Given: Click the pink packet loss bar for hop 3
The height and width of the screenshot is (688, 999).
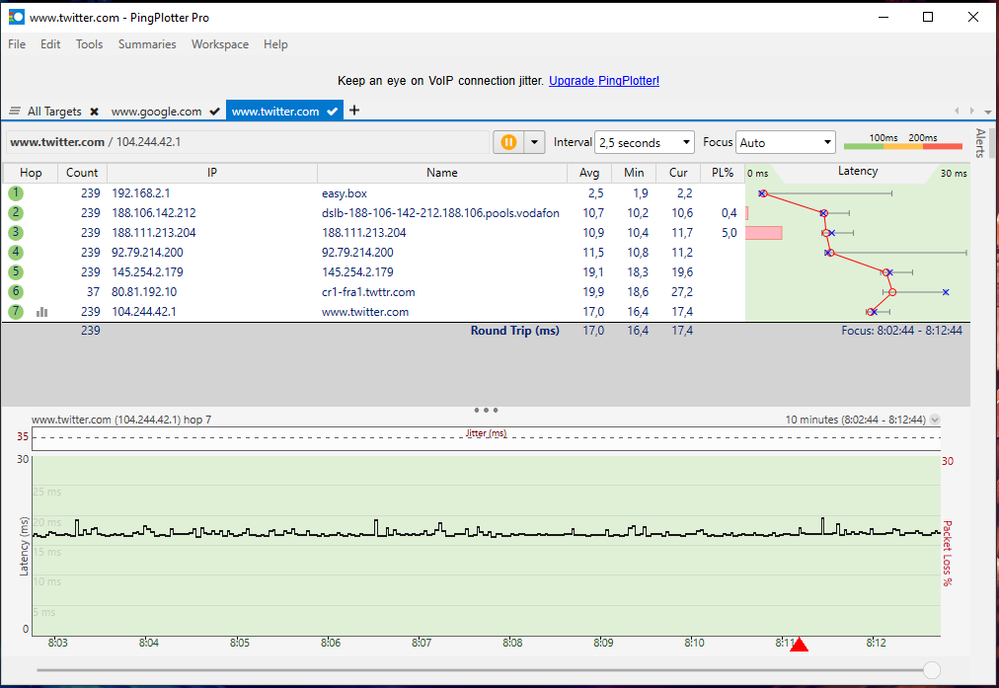Looking at the screenshot, I should tap(764, 233).
